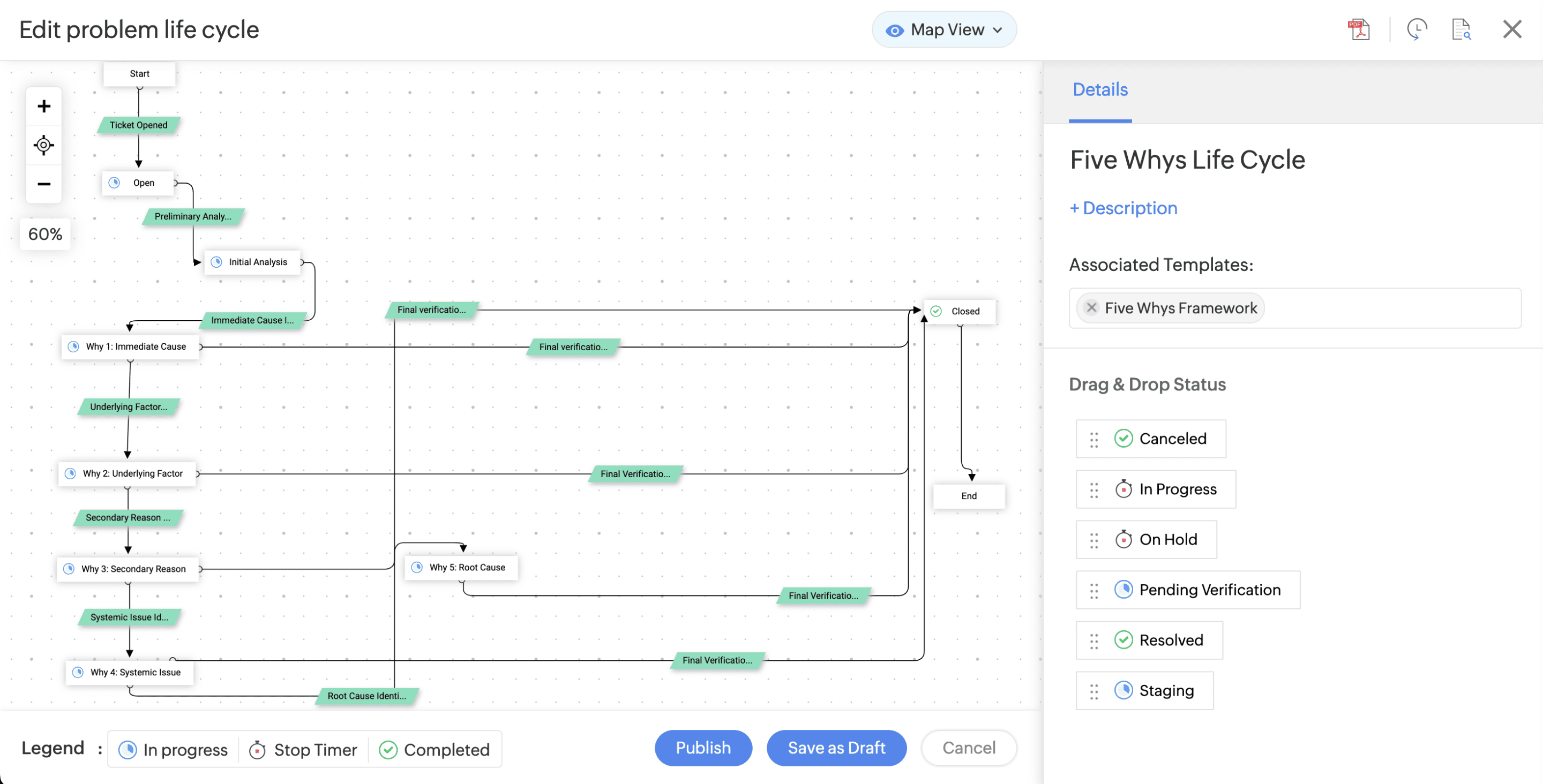Remove the Five Whys Framework template chip
Image resolution: width=1543 pixels, height=784 pixels.
point(1091,308)
